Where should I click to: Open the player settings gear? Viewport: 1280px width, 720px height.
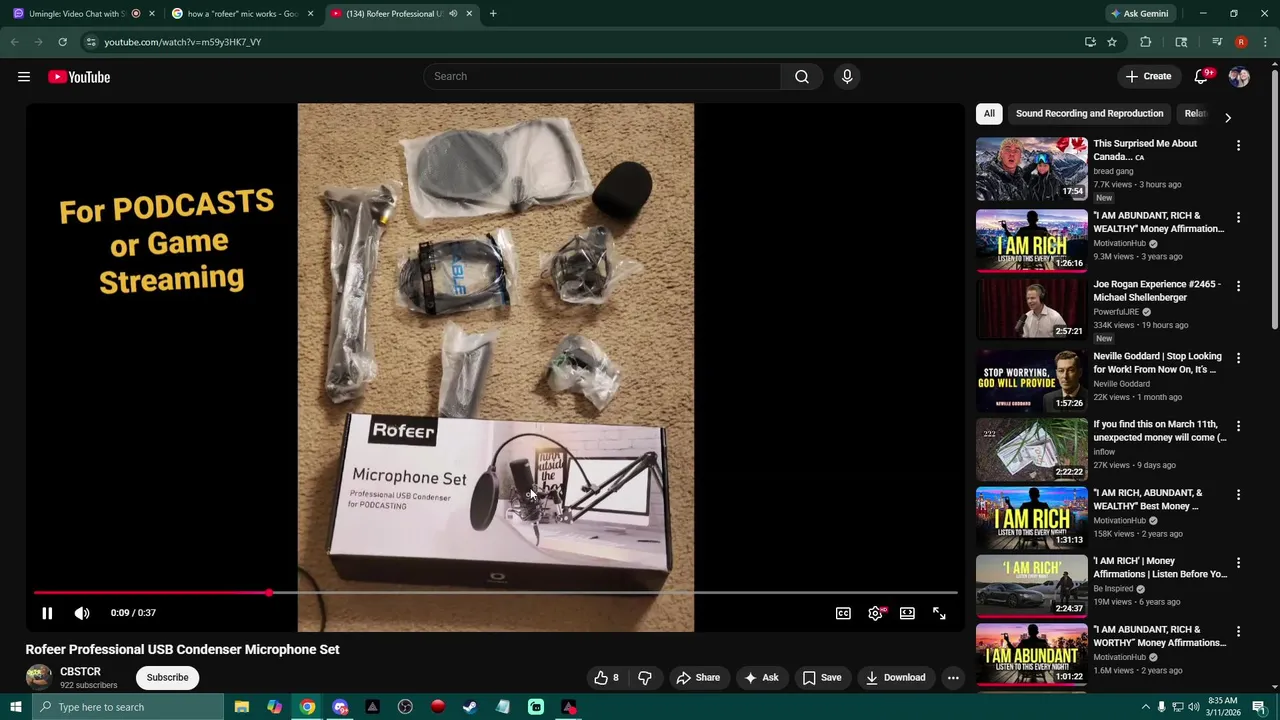coord(875,613)
